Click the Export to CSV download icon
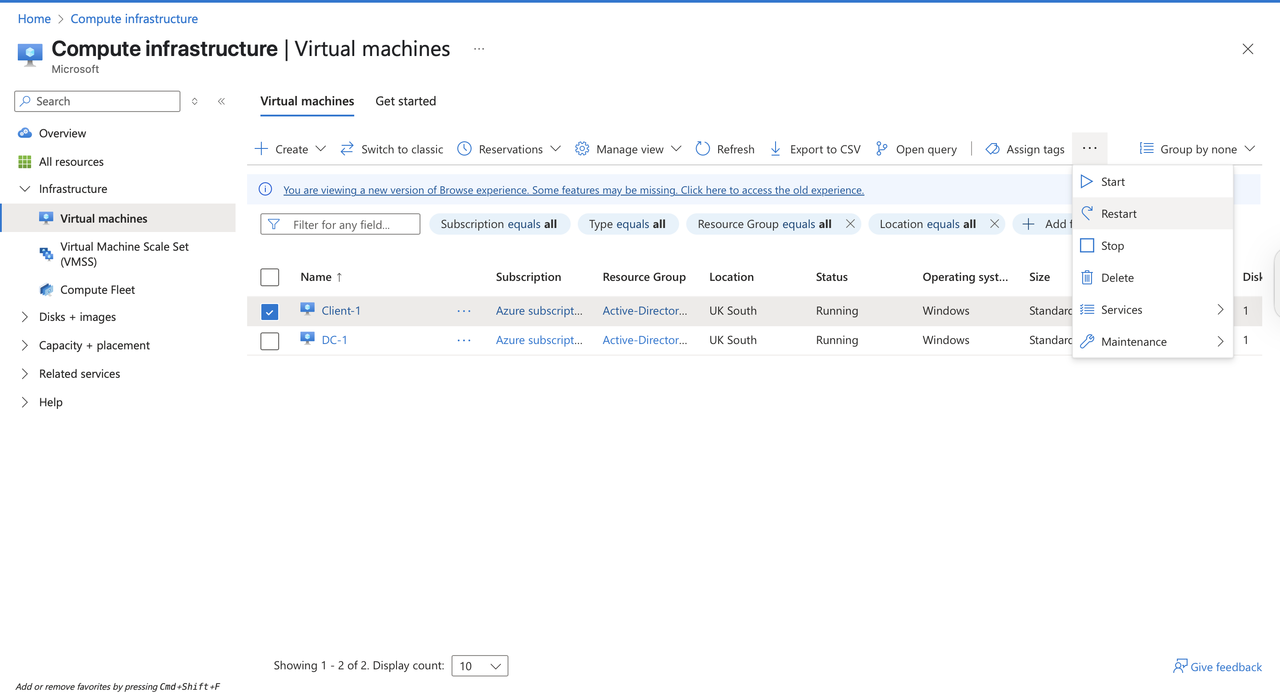This screenshot has height=696, width=1280. tap(775, 149)
